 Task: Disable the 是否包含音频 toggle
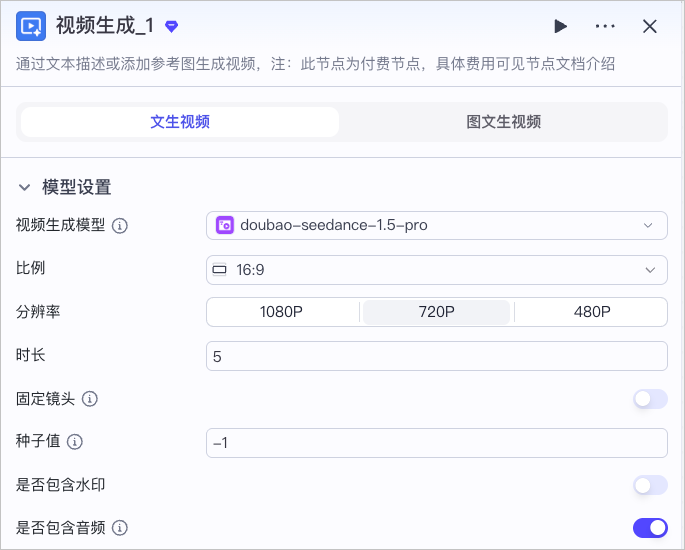tap(650, 528)
